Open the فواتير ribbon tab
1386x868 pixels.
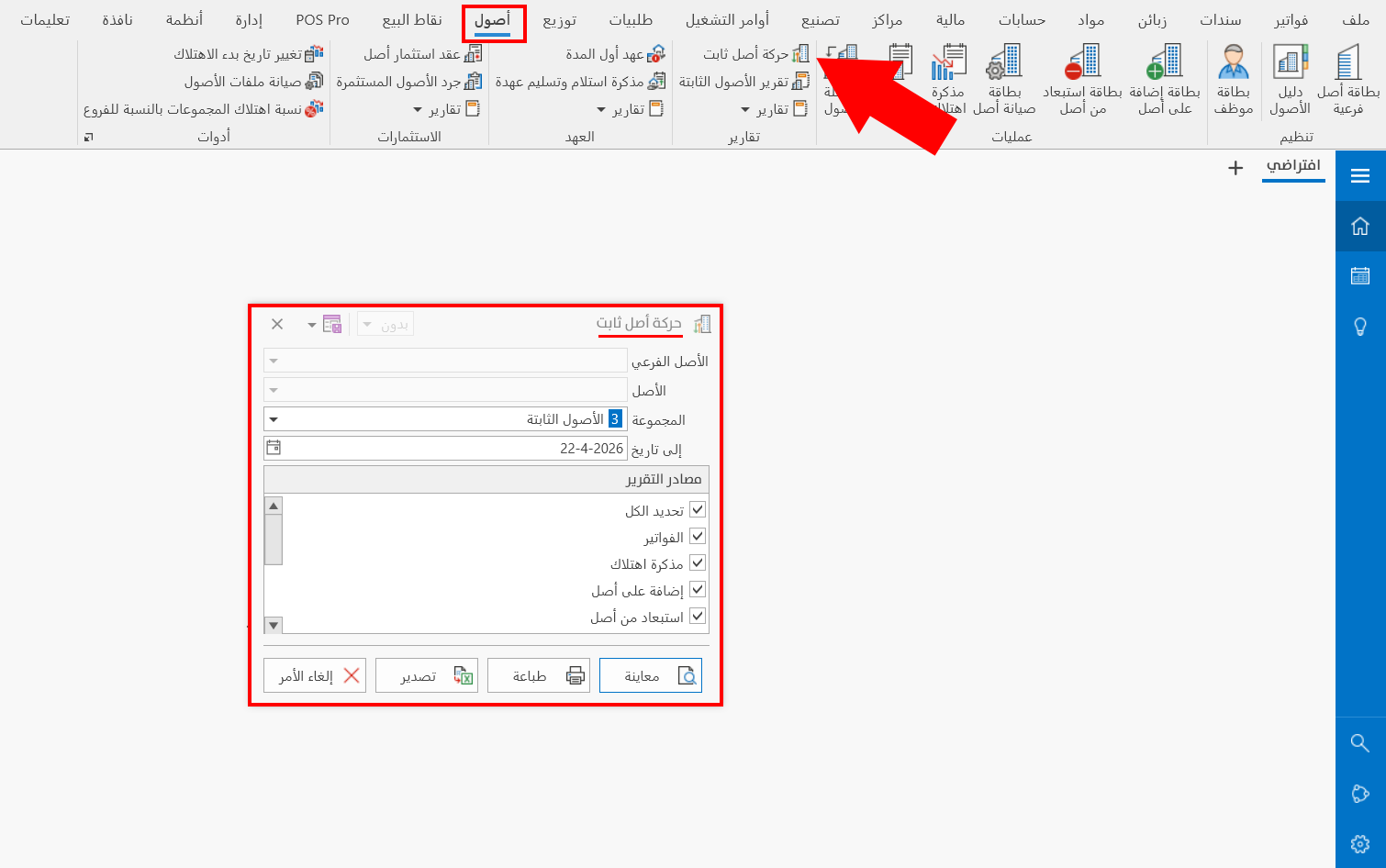[x=1291, y=19]
